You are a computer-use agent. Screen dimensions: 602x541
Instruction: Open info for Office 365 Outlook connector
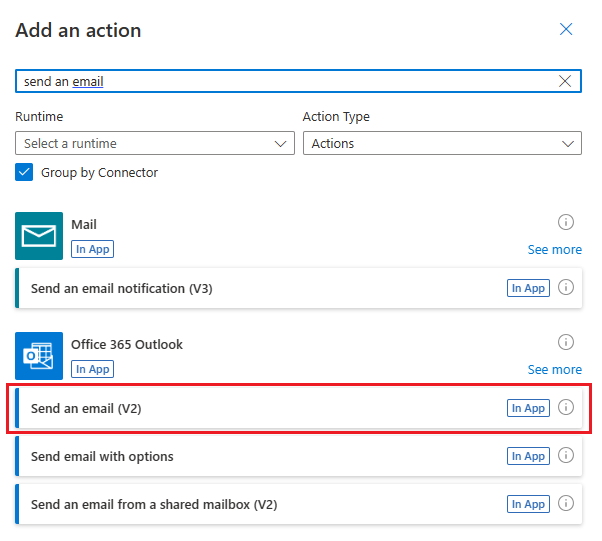point(565,342)
